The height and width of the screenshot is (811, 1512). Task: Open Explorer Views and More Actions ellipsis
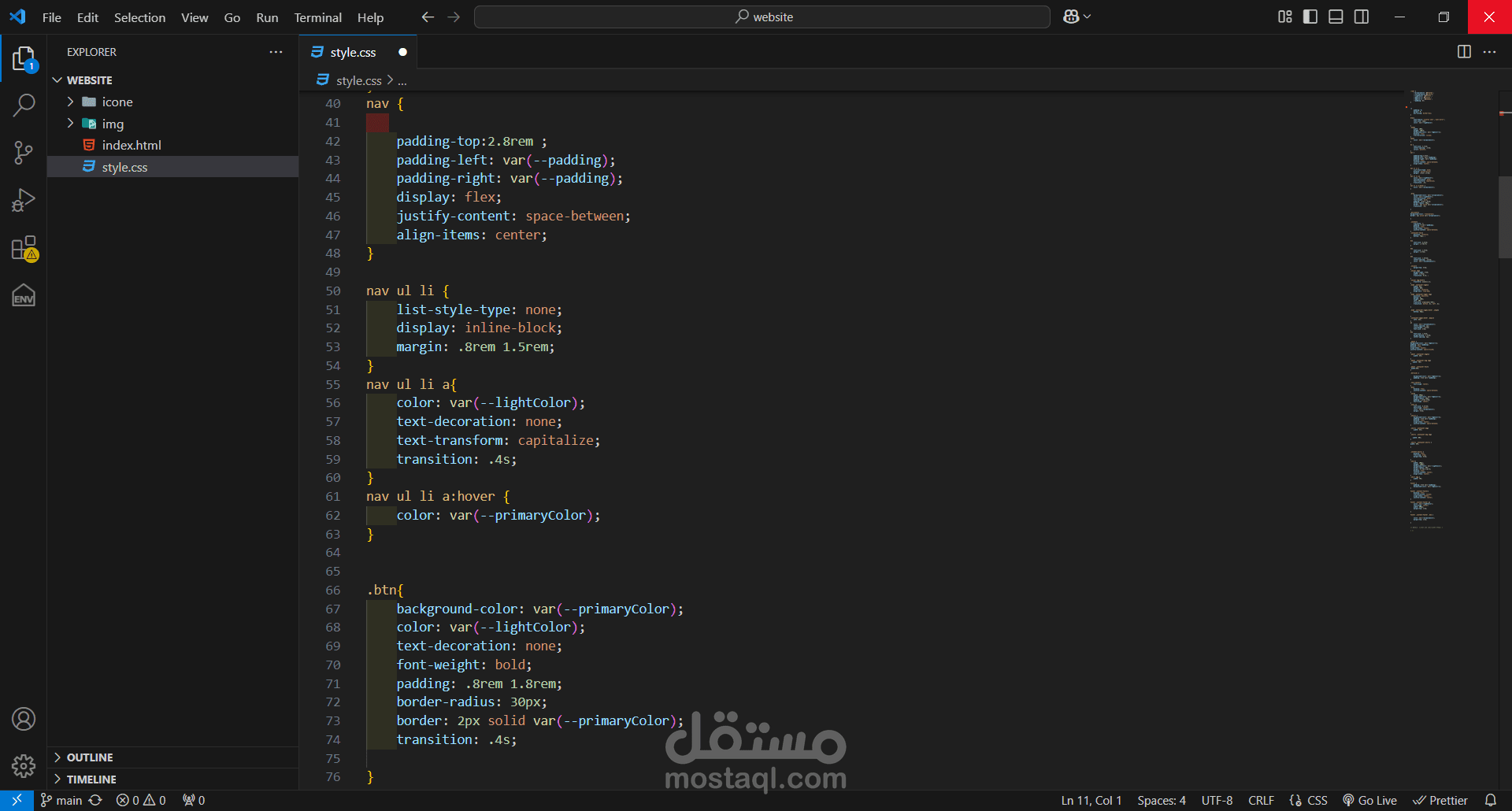(x=276, y=52)
